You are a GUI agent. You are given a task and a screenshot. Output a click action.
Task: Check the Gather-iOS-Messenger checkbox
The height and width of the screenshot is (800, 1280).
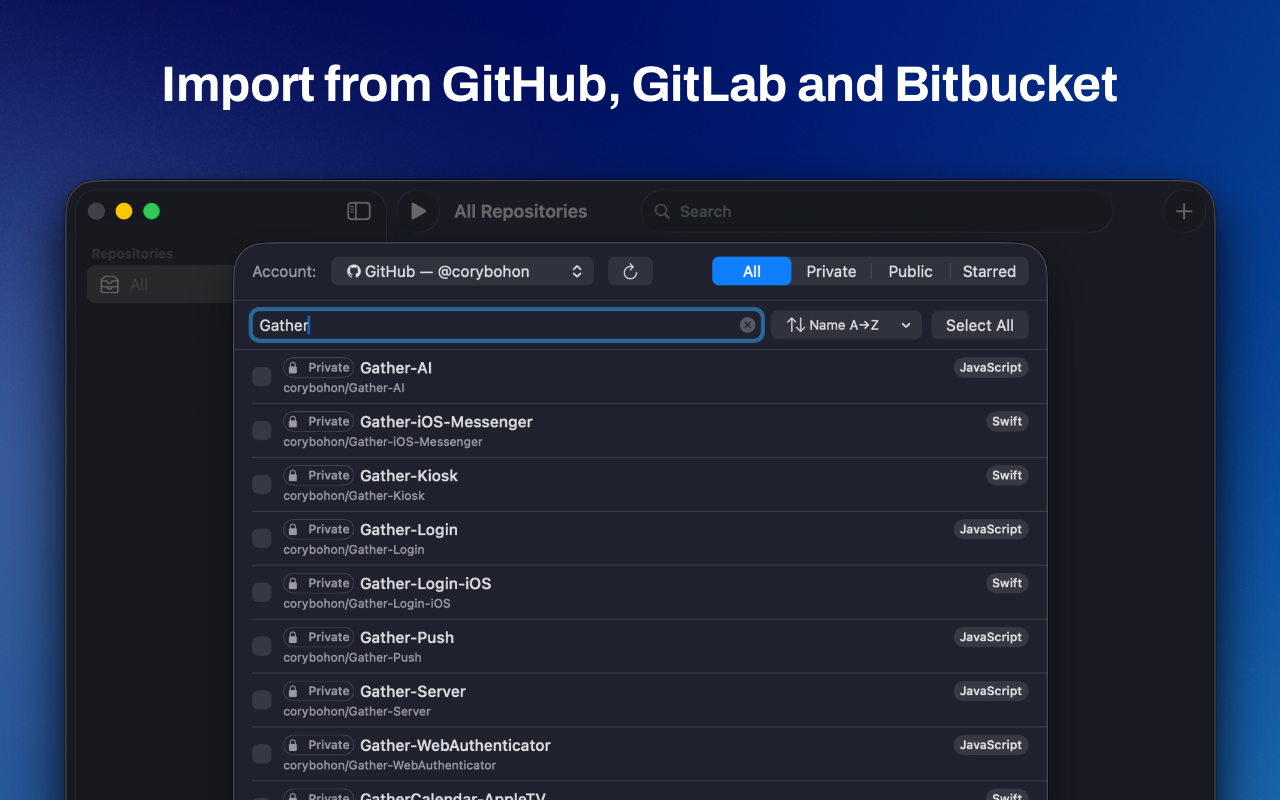(x=262, y=431)
